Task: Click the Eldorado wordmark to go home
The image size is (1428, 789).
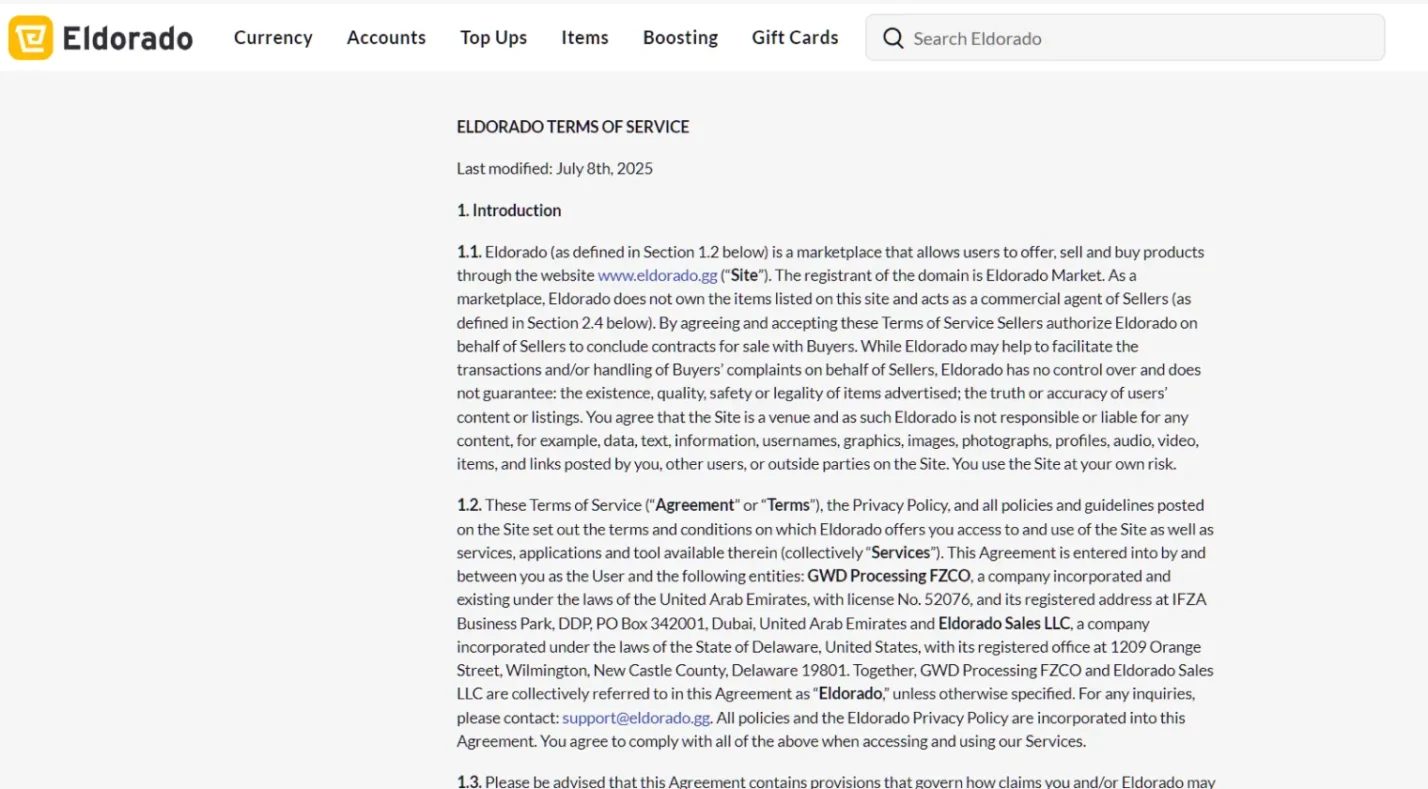Action: coord(127,38)
